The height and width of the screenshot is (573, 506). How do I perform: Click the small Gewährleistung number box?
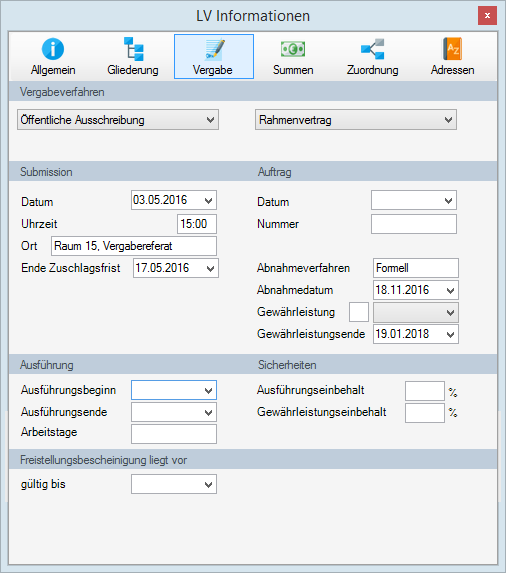point(359,312)
